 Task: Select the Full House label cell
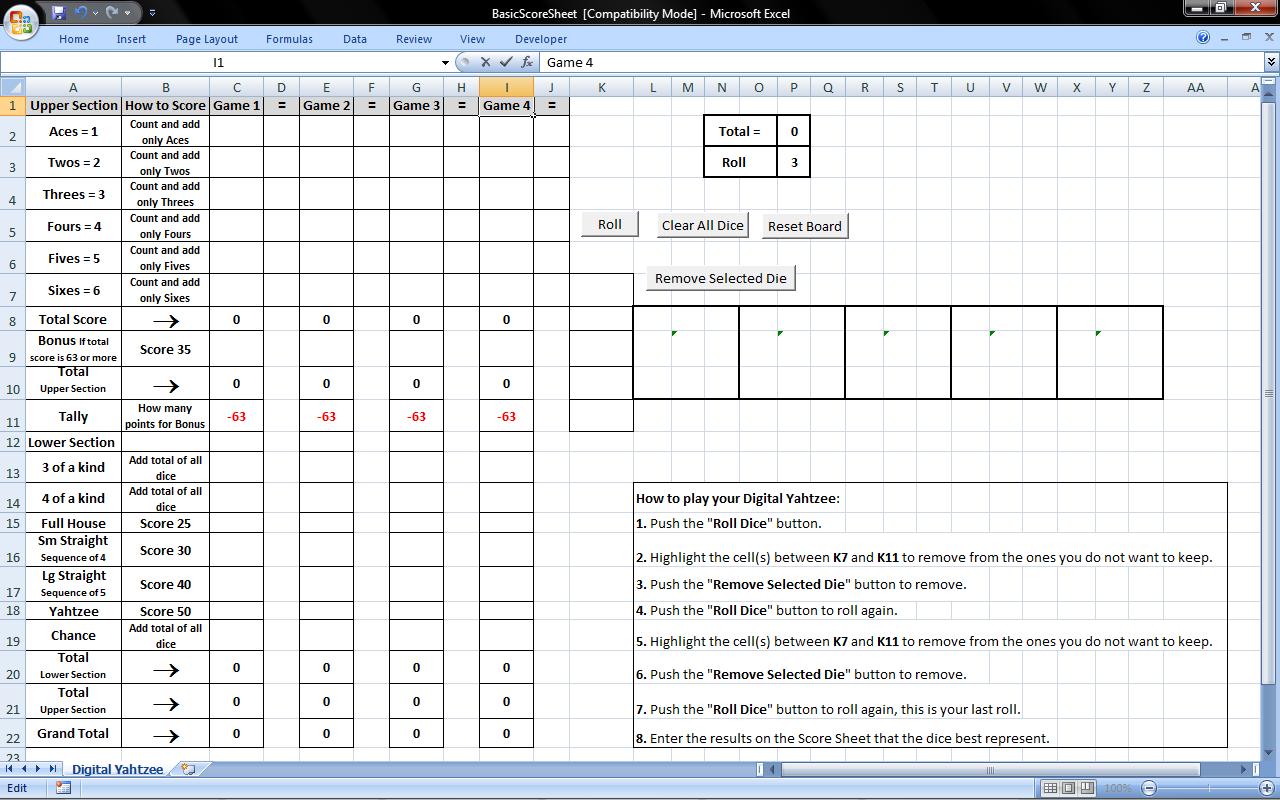(73, 523)
